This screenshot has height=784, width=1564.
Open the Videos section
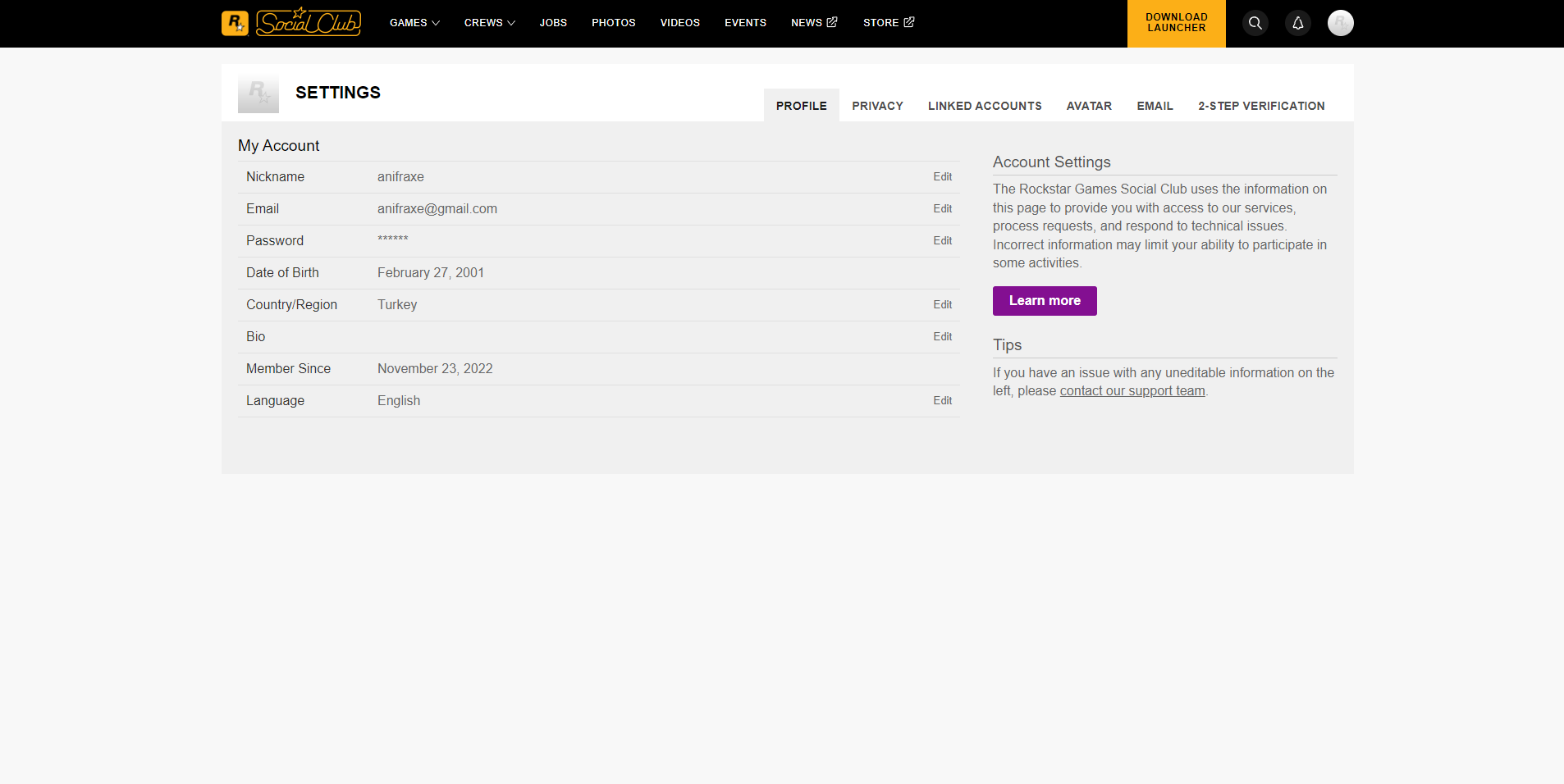pos(680,23)
